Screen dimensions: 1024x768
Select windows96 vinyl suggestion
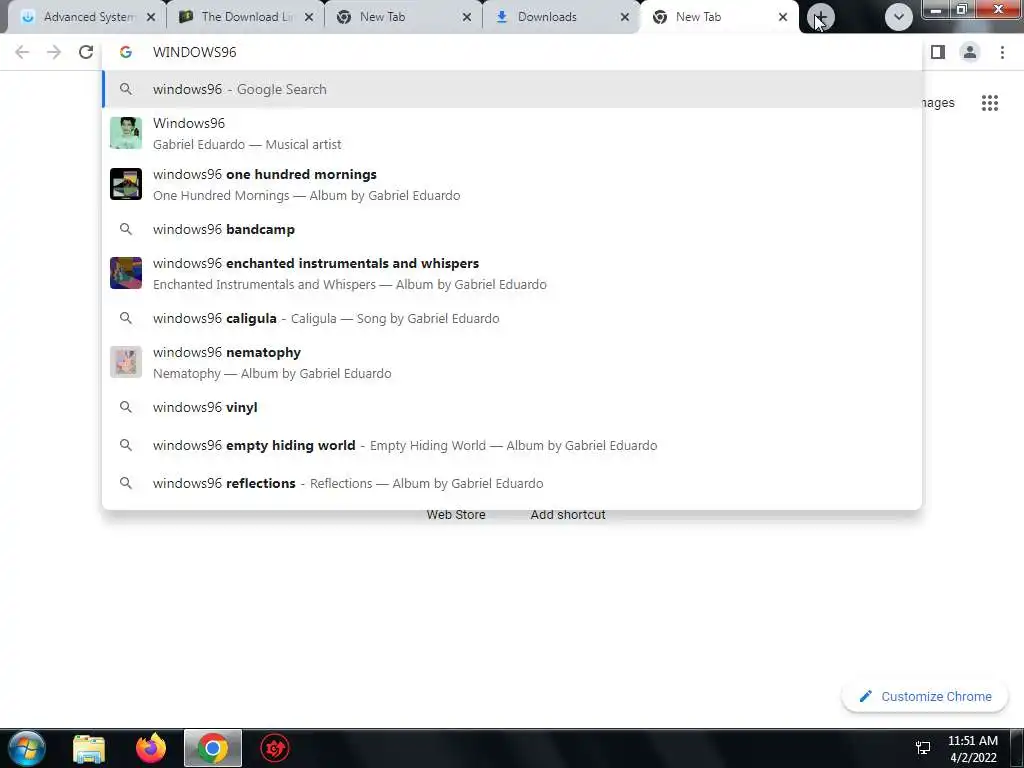click(x=512, y=407)
